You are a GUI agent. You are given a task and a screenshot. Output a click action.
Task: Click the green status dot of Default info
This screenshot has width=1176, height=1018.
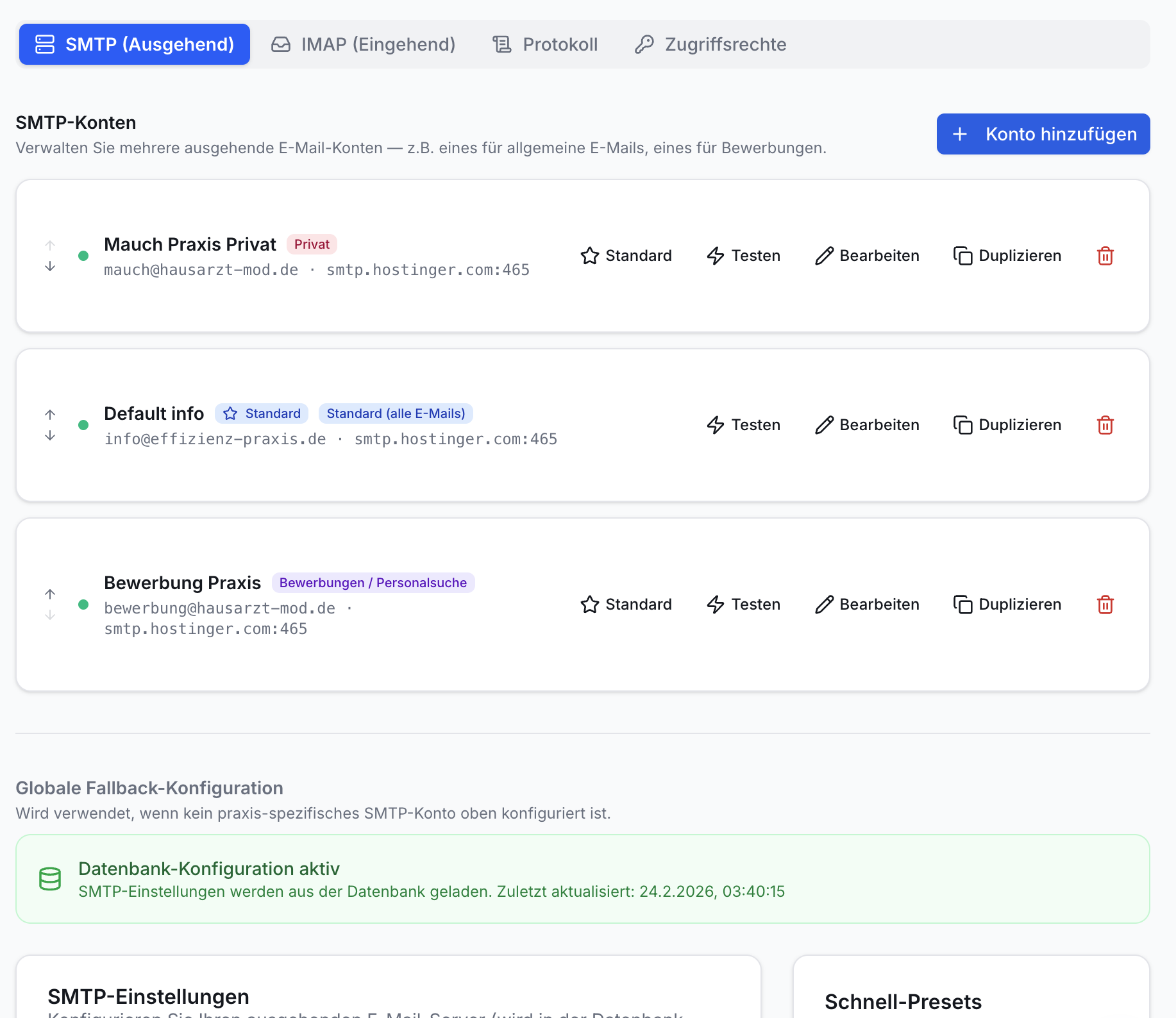tap(83, 425)
